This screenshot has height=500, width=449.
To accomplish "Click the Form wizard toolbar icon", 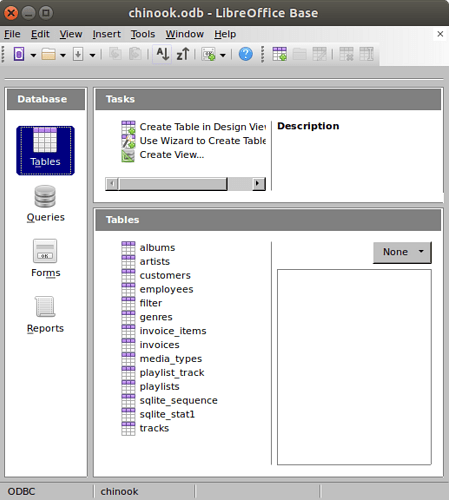I will coord(209,54).
